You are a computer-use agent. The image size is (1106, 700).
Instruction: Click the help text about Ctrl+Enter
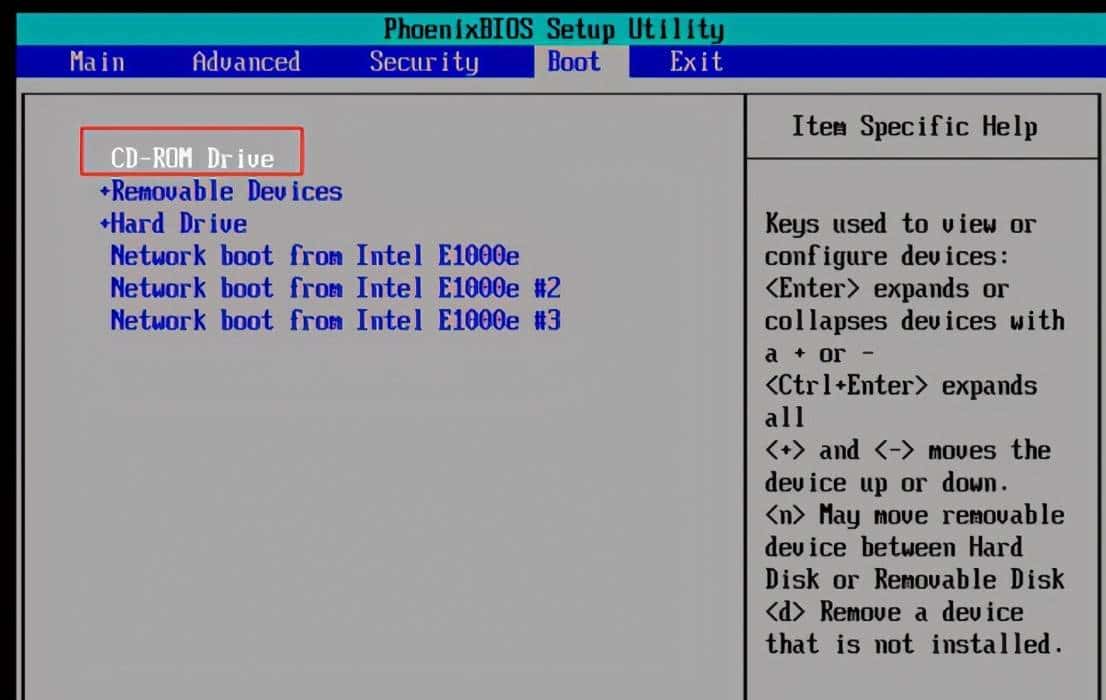[x=900, y=385]
